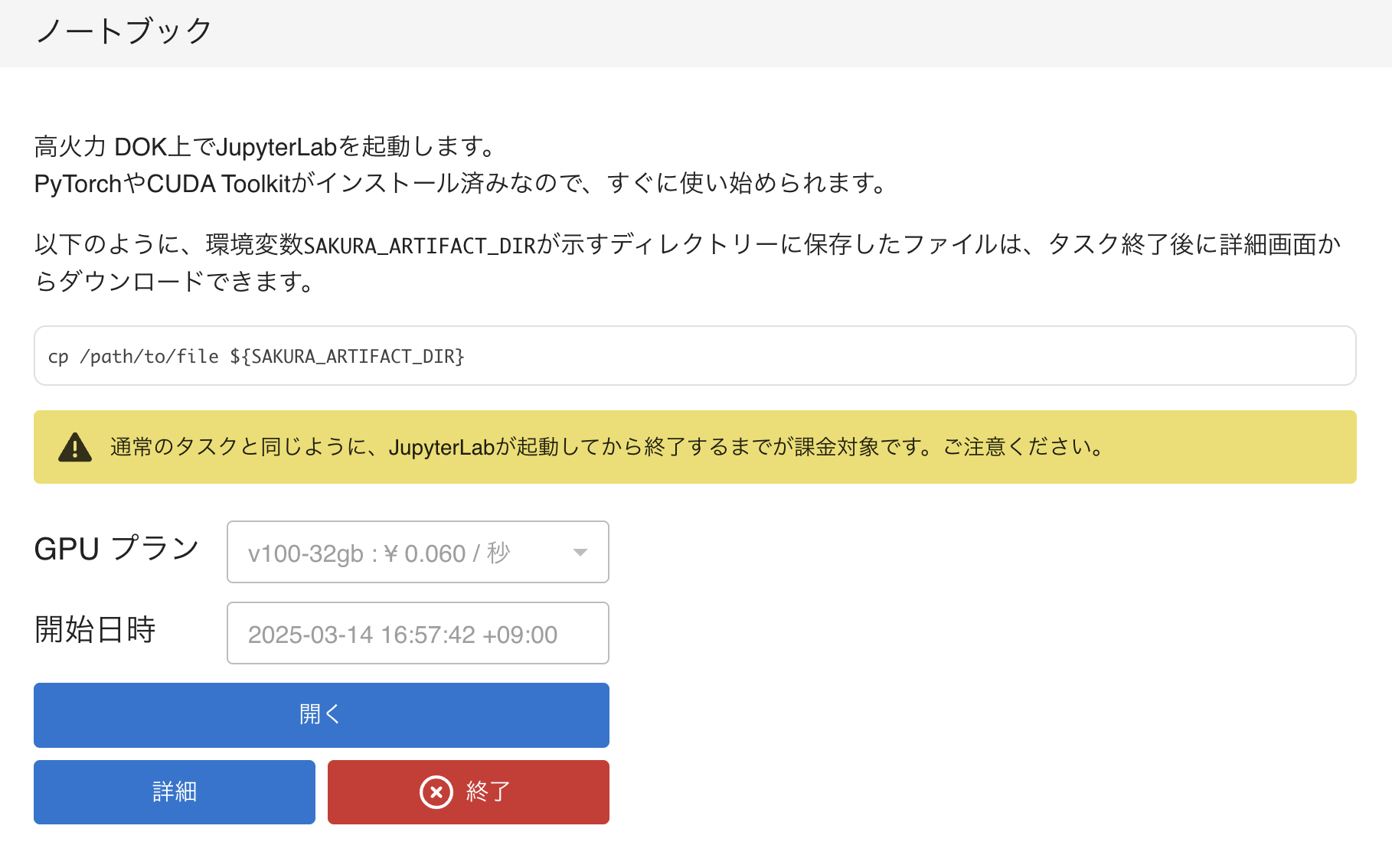Click the 開始日時 label
1392x868 pixels.
pos(96,629)
